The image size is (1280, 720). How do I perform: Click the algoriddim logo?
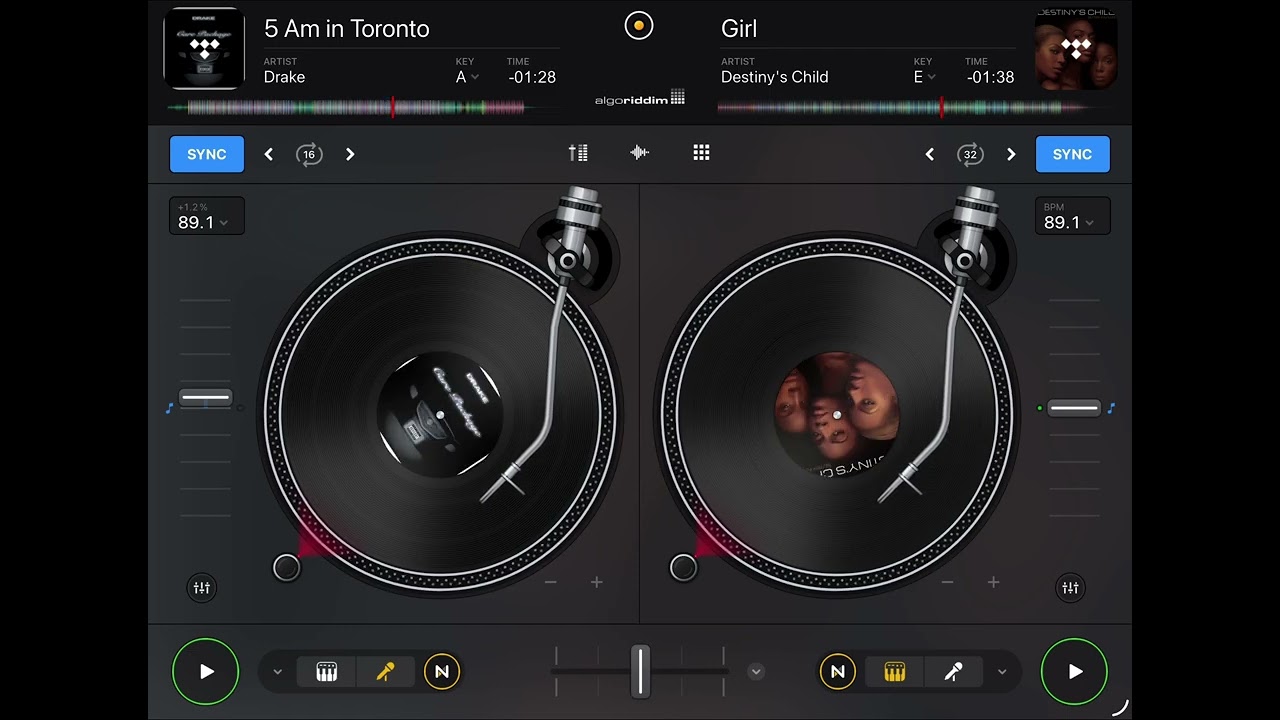640,98
